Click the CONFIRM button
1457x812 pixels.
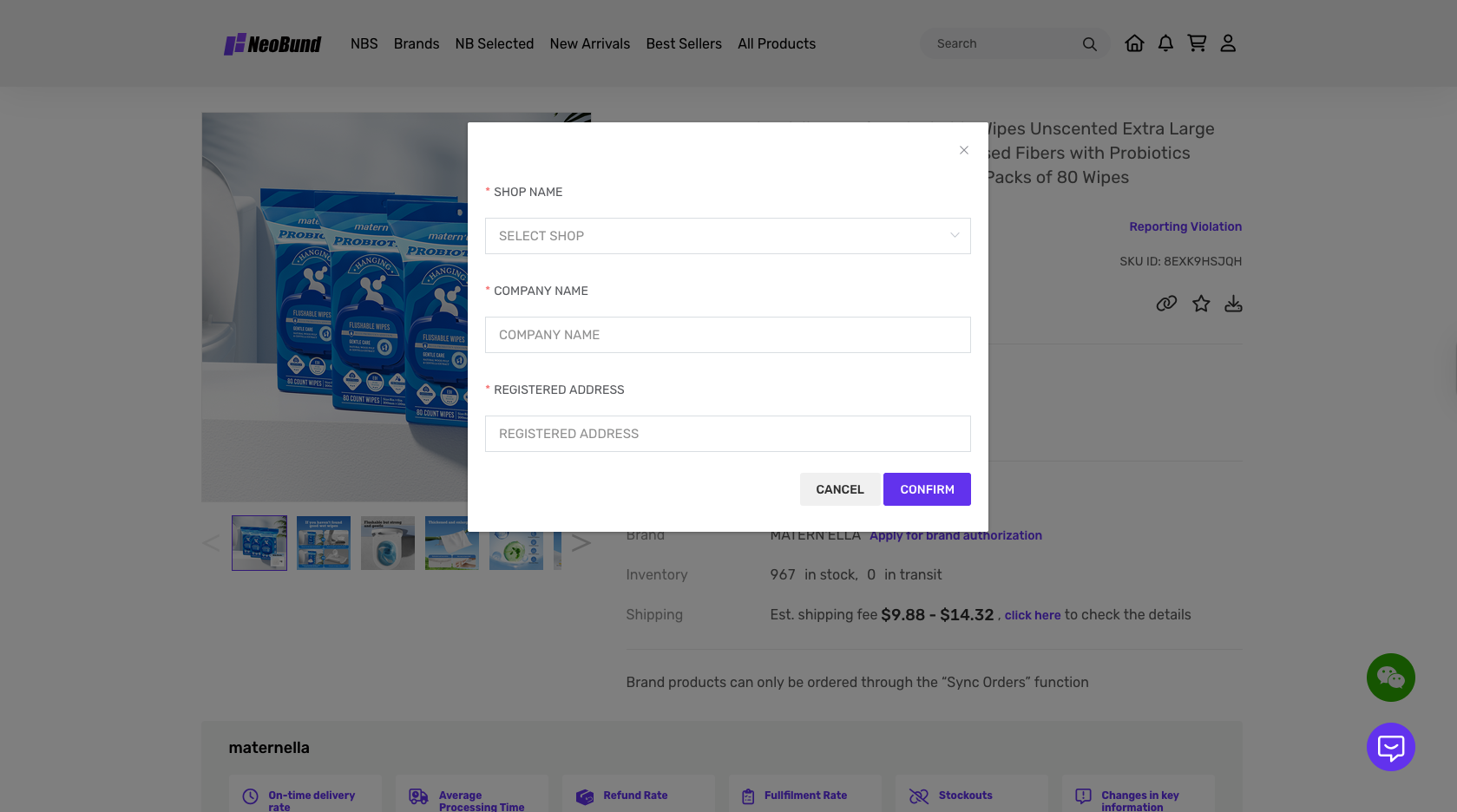point(927,489)
